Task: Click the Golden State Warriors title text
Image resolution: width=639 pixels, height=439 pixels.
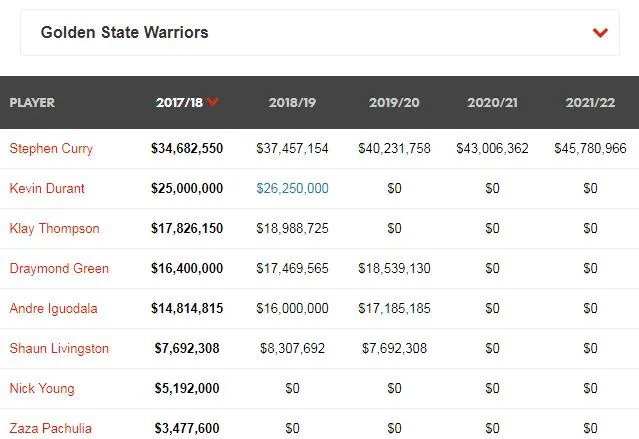Action: (x=125, y=33)
